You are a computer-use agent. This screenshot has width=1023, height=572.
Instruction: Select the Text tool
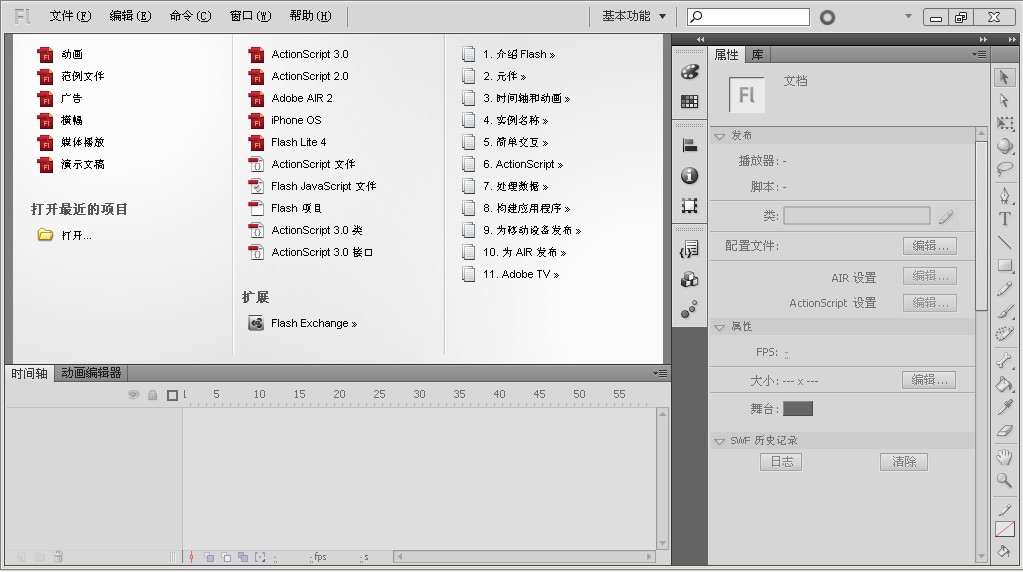point(1005,218)
